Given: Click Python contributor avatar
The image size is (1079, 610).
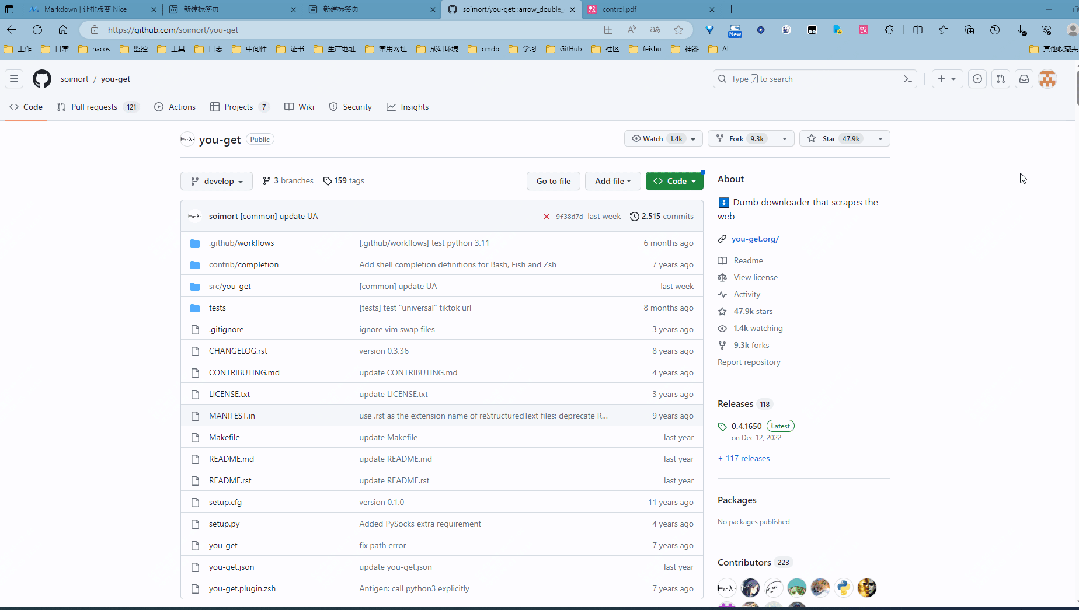Looking at the screenshot, I should 844,587.
